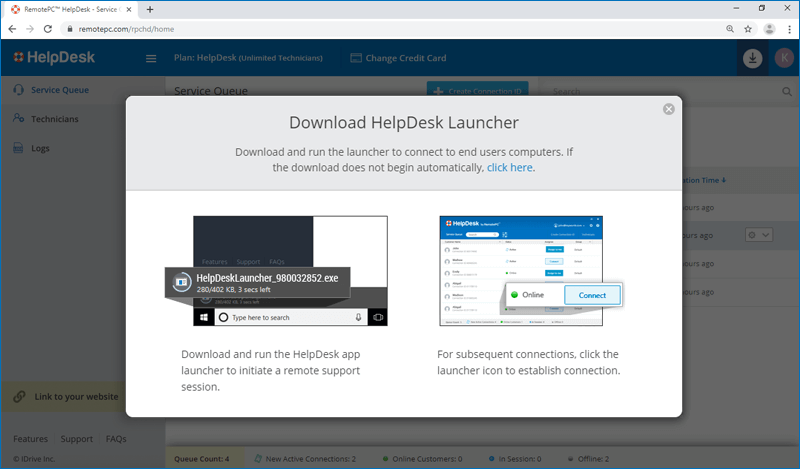Open the Support footer link

[x=77, y=439]
